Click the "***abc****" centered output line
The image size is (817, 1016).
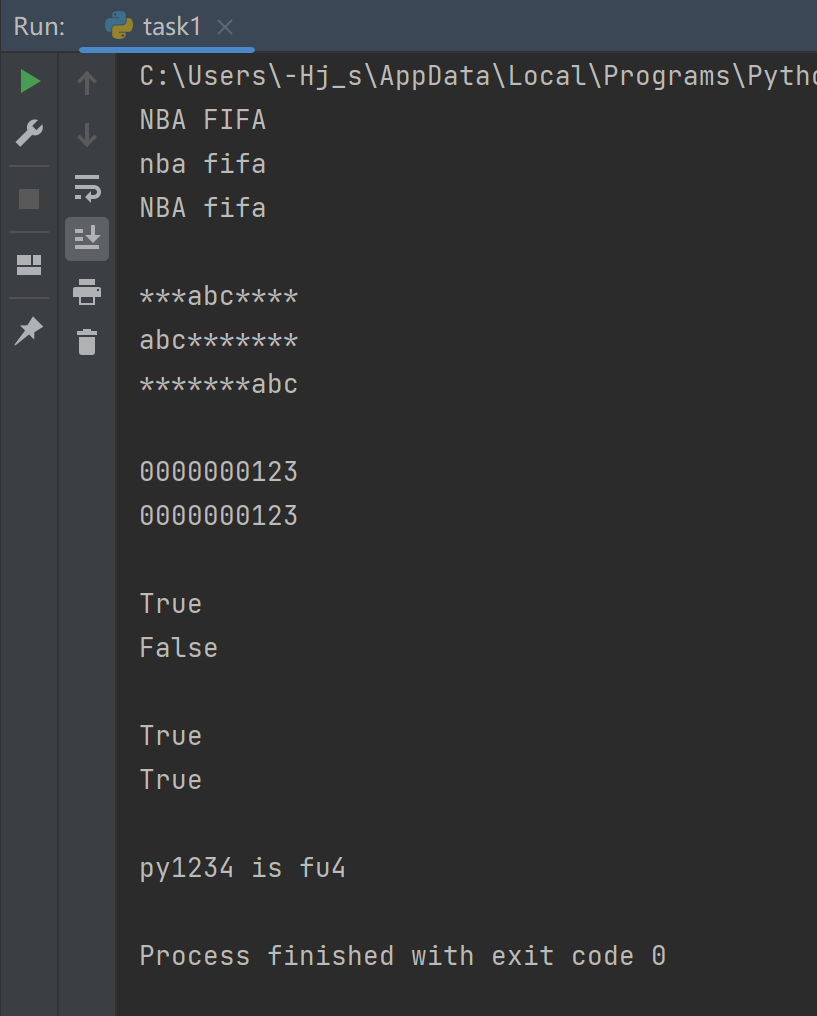tap(218, 296)
